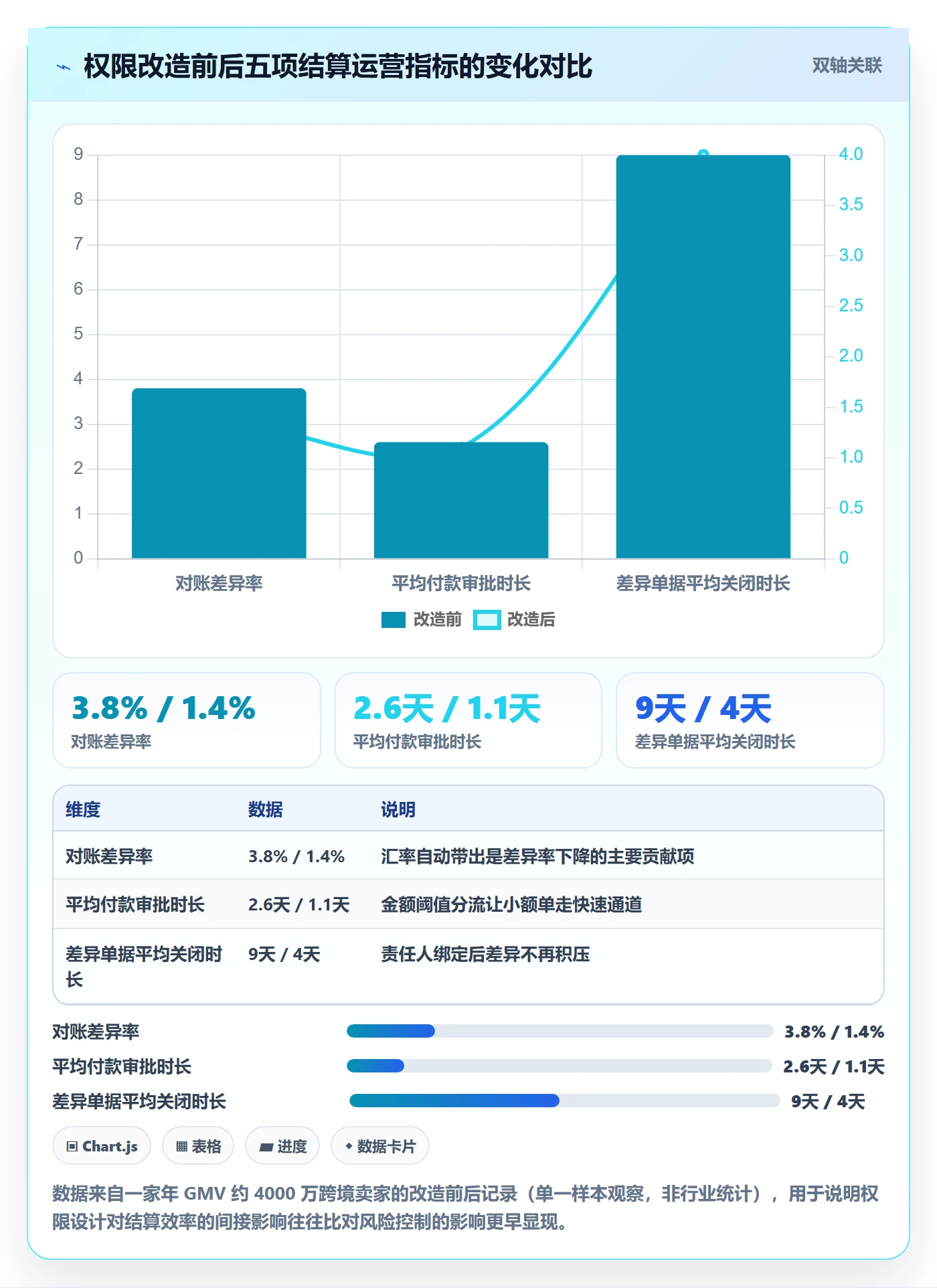Toggle the 改造前 legend entry
937x1288 pixels.
422,619
